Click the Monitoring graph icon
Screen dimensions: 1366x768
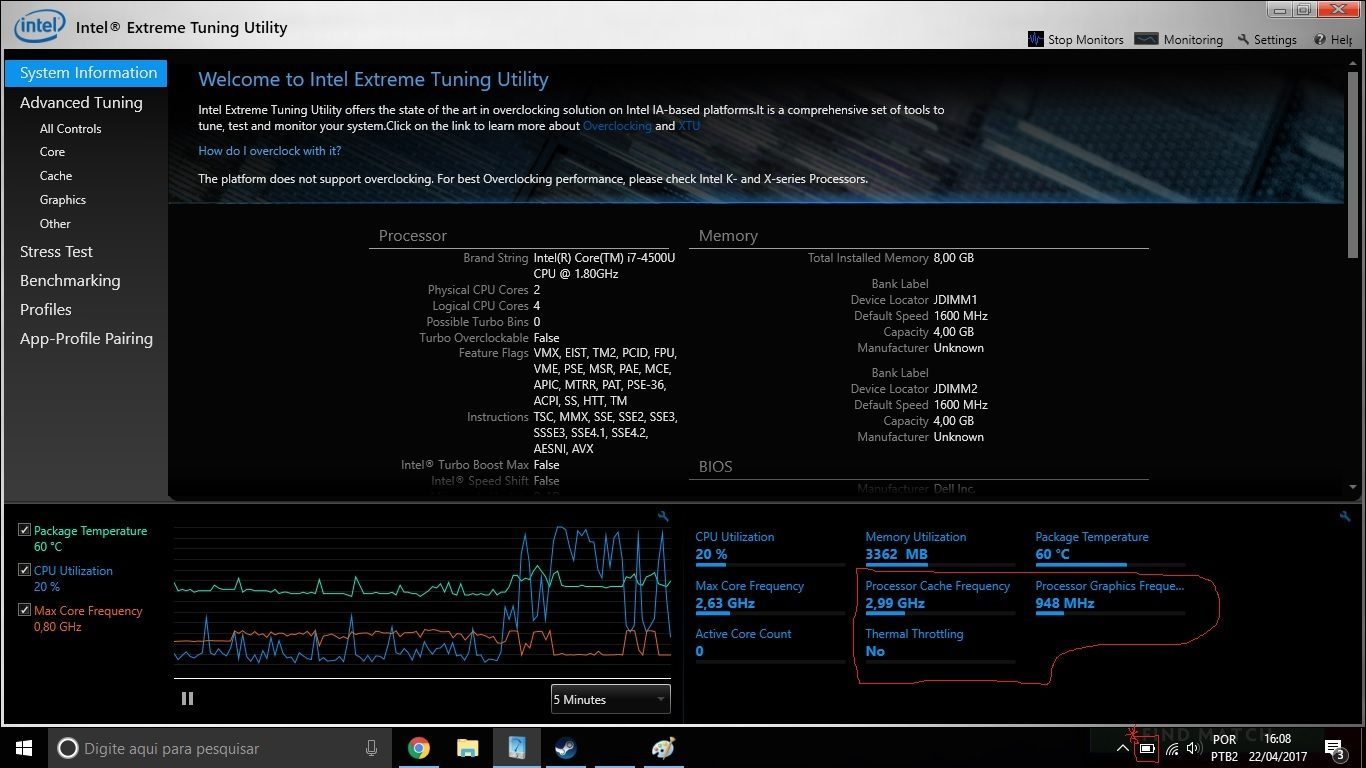click(x=1147, y=39)
